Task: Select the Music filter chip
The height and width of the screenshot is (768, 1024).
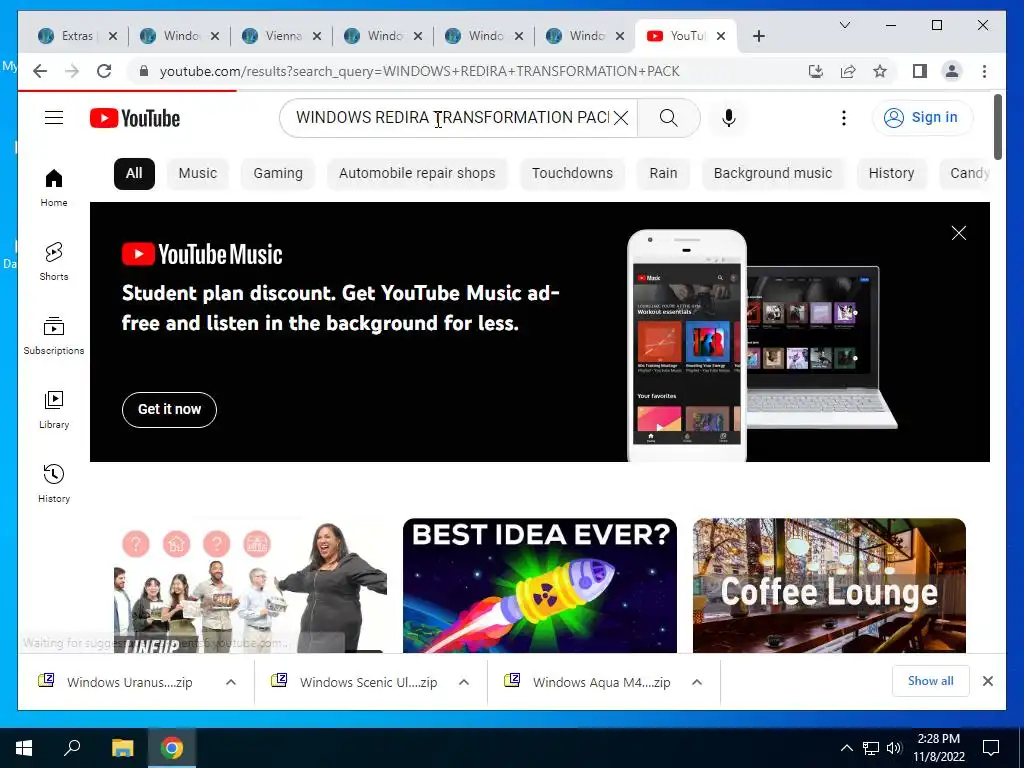Action: pyautogui.click(x=197, y=174)
